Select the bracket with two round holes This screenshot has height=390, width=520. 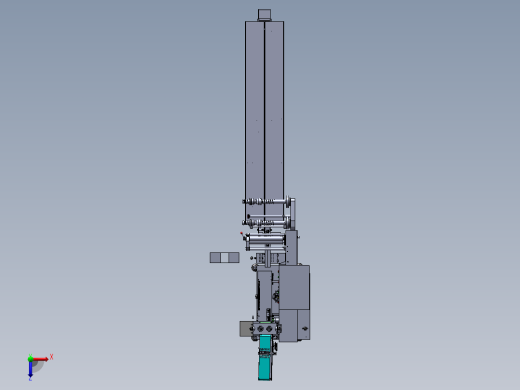tap(265, 329)
